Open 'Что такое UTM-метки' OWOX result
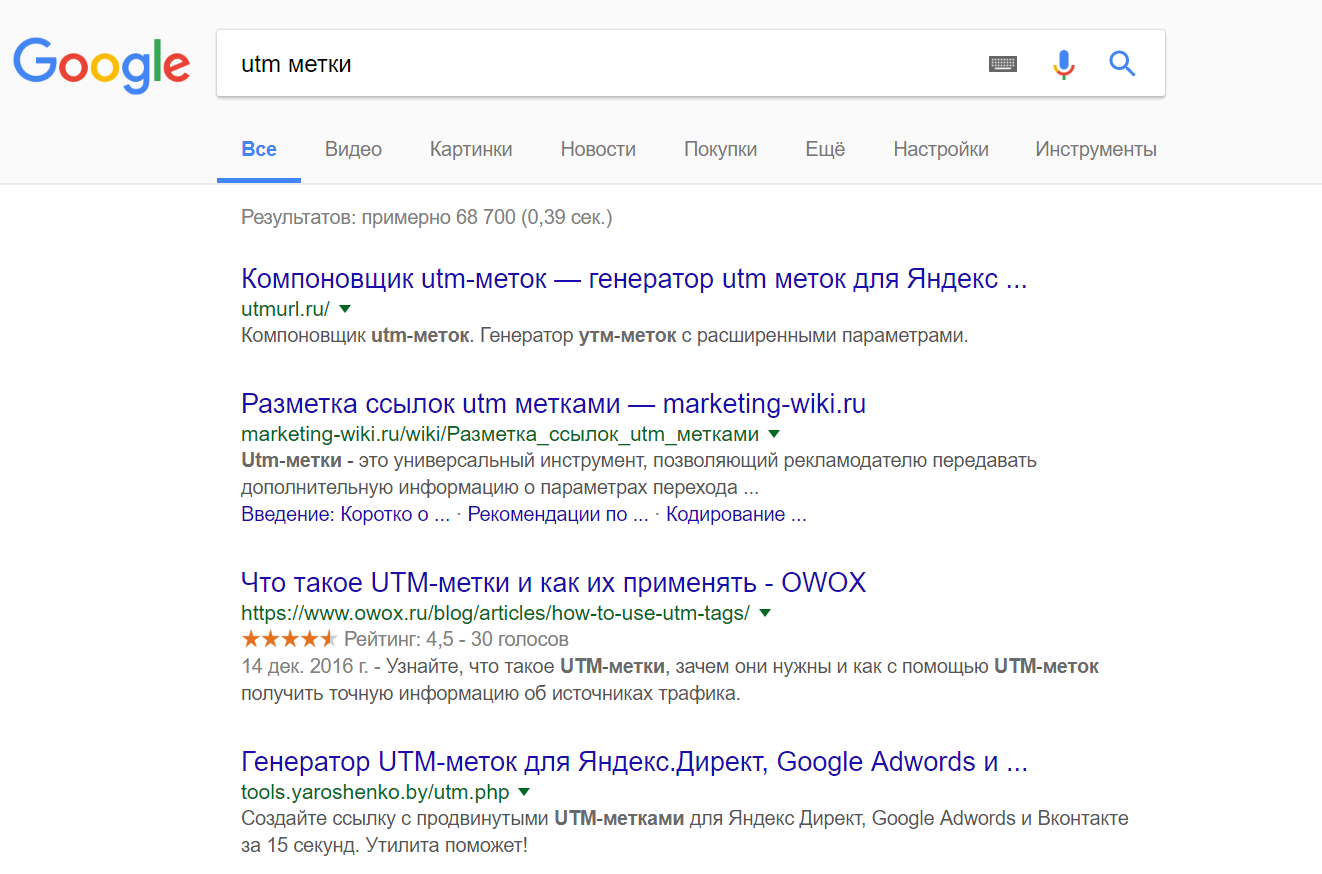This screenshot has height=874, width=1322. 553,582
